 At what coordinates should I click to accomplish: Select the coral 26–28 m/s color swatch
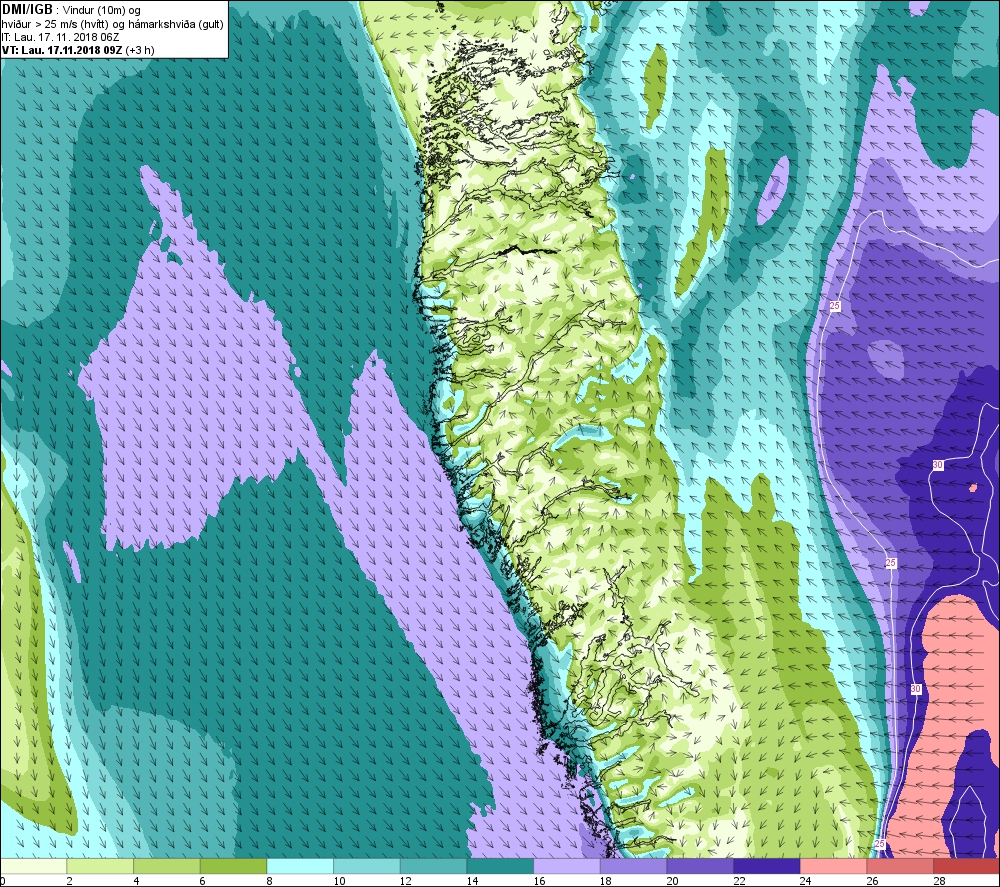click(900, 866)
